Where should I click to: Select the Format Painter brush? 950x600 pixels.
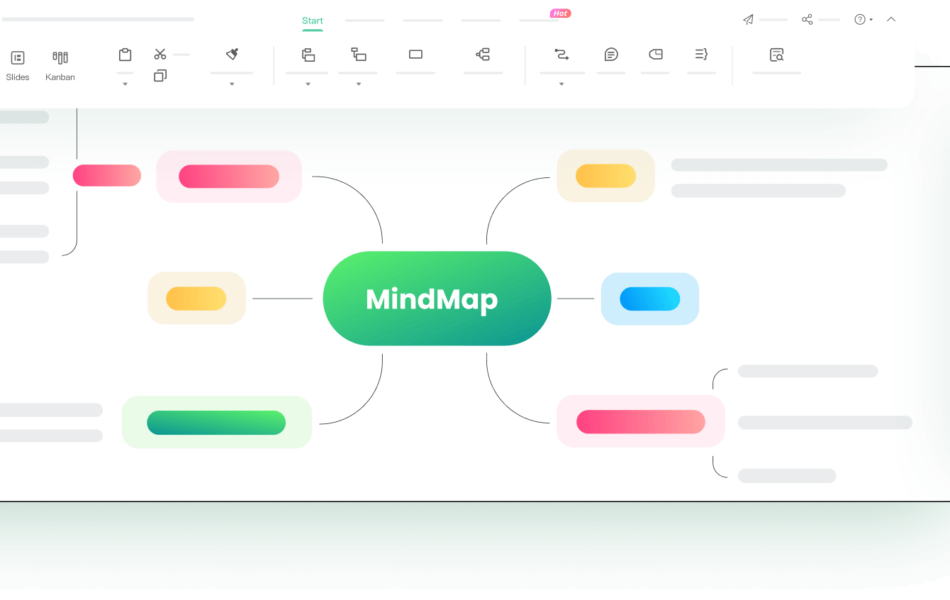(x=232, y=55)
